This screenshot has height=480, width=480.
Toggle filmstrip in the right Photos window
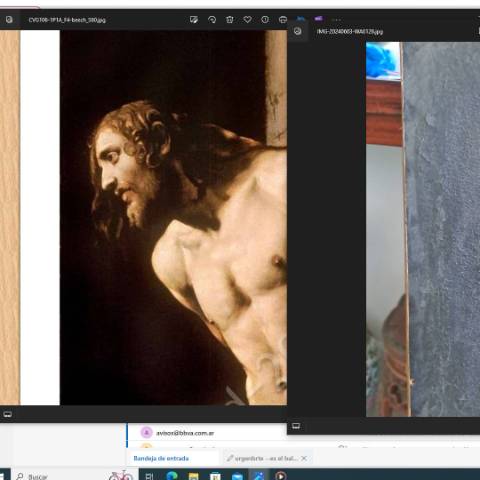point(296,426)
